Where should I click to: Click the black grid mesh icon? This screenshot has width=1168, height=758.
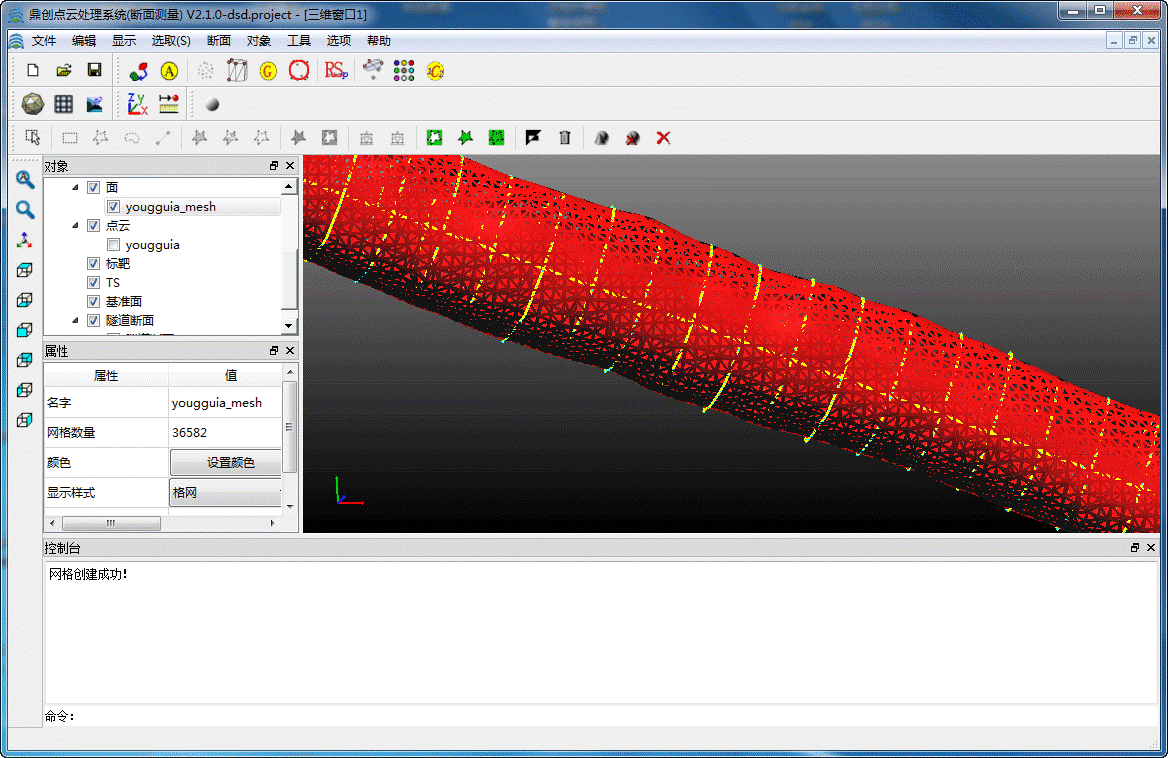(x=64, y=104)
